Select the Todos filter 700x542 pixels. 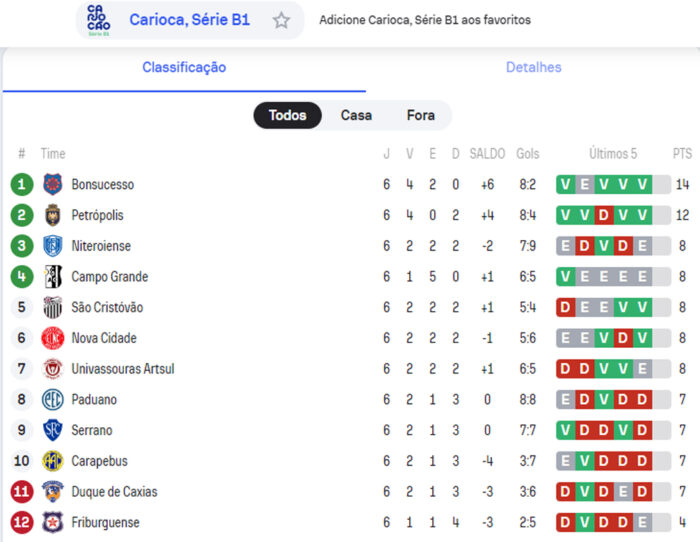(287, 115)
